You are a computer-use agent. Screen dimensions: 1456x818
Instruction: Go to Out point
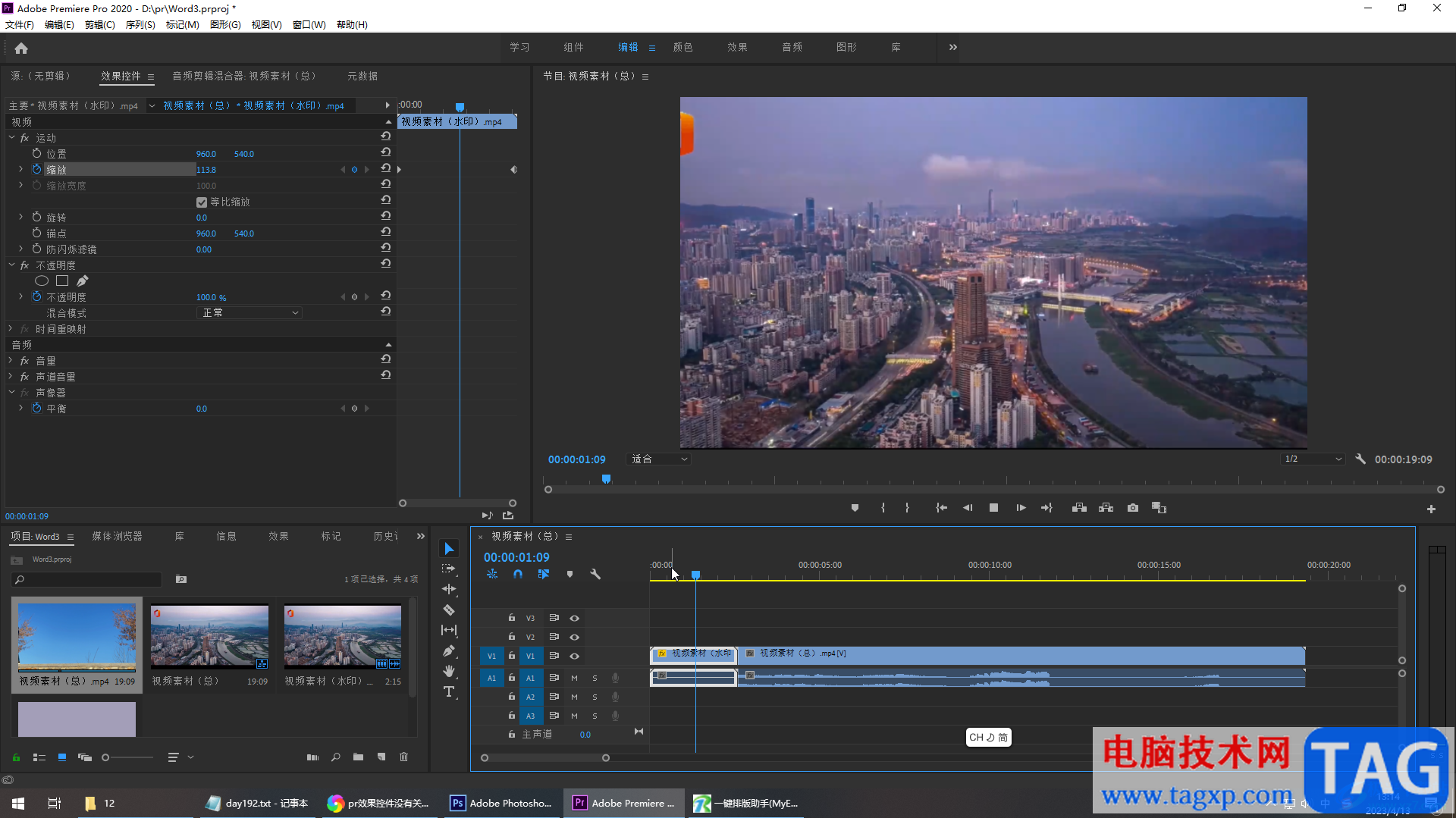pos(1046,508)
